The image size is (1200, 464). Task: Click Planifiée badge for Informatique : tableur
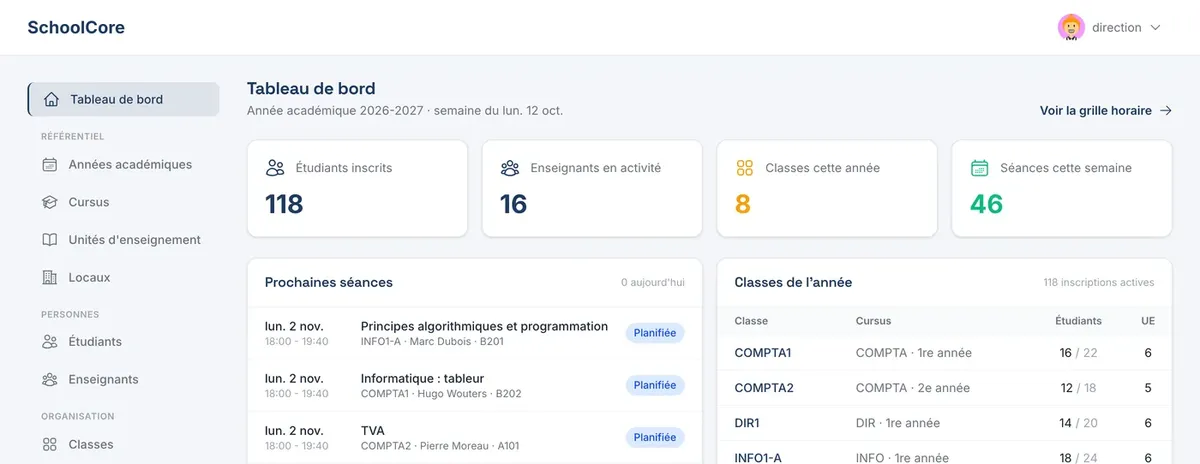(x=655, y=385)
